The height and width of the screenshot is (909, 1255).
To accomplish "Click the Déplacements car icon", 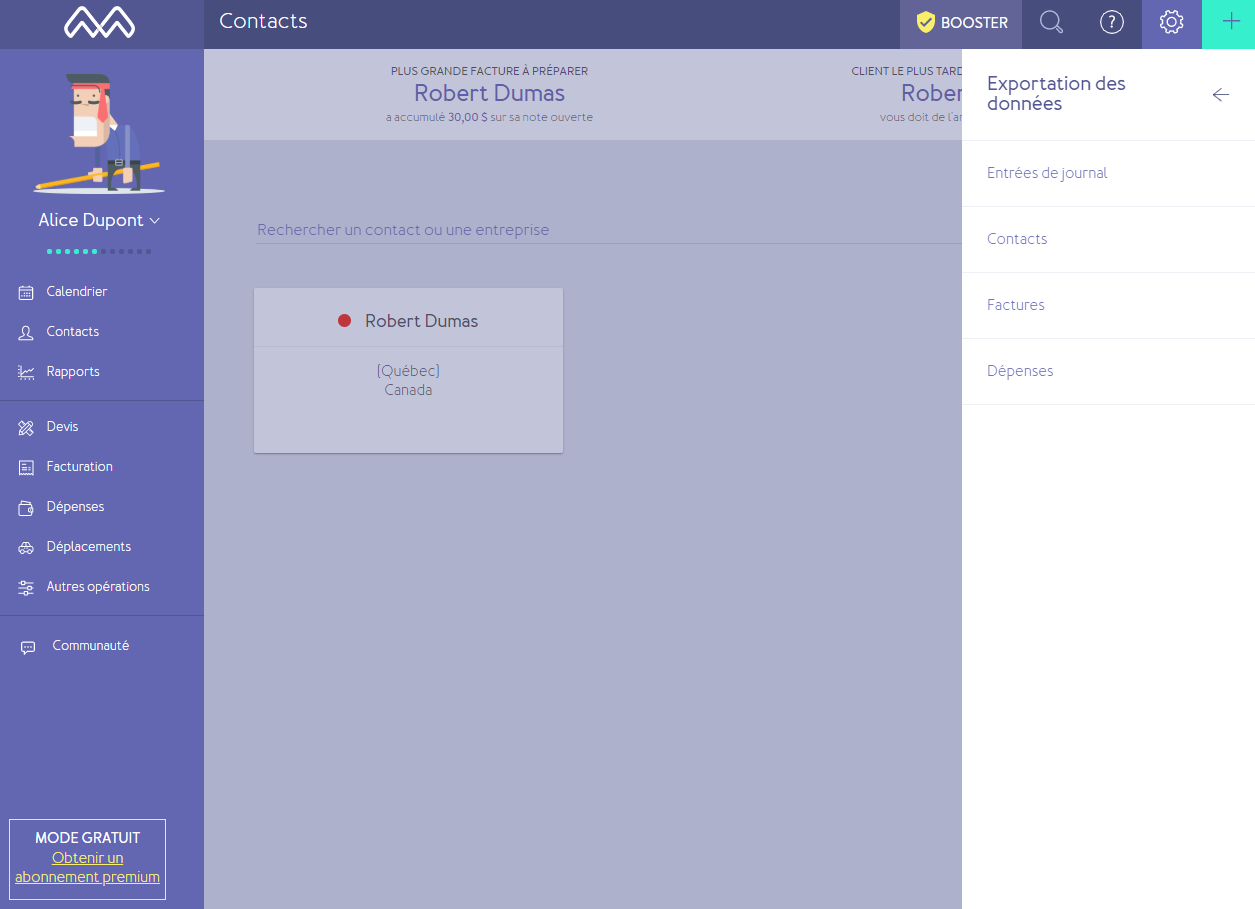I will click(26, 547).
